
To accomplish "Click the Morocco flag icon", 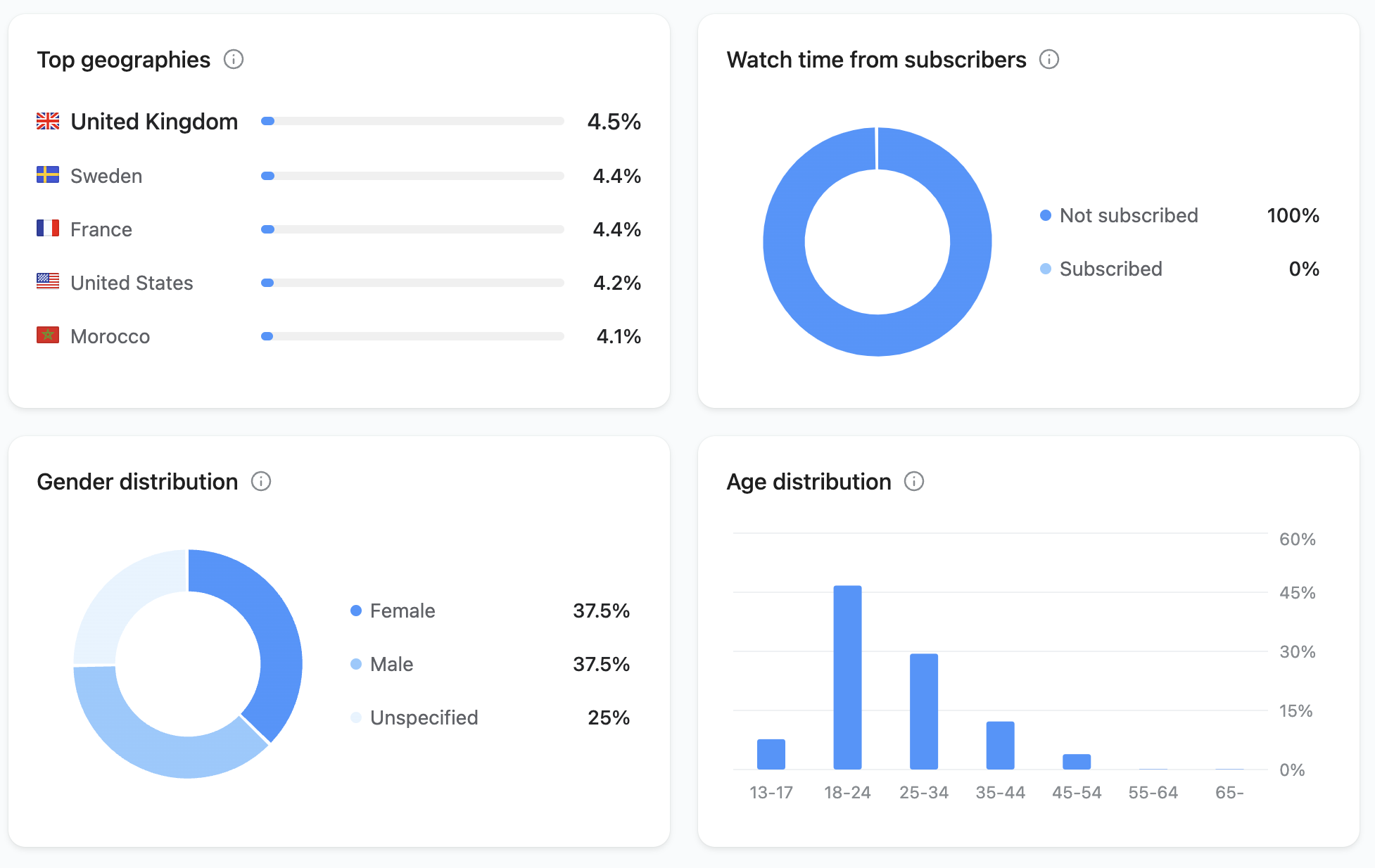I will coord(48,336).
